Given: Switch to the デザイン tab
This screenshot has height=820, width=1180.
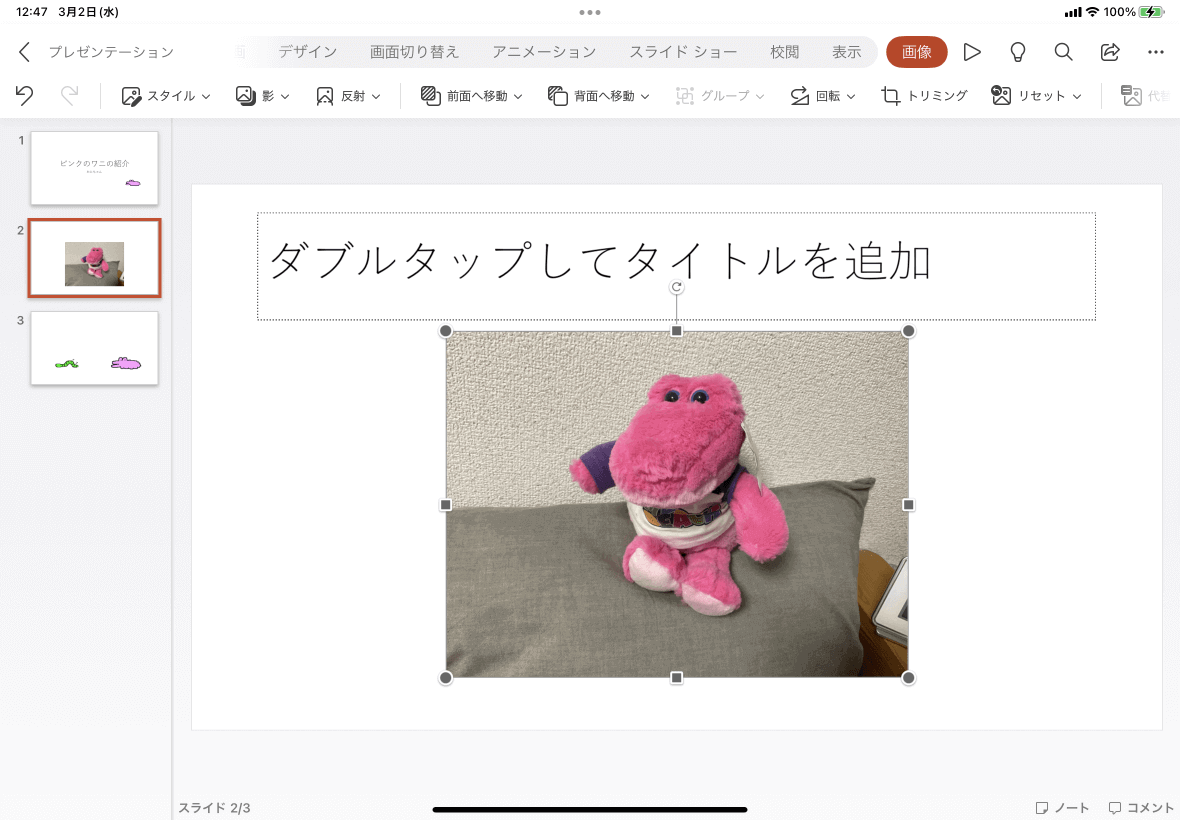Looking at the screenshot, I should point(308,52).
